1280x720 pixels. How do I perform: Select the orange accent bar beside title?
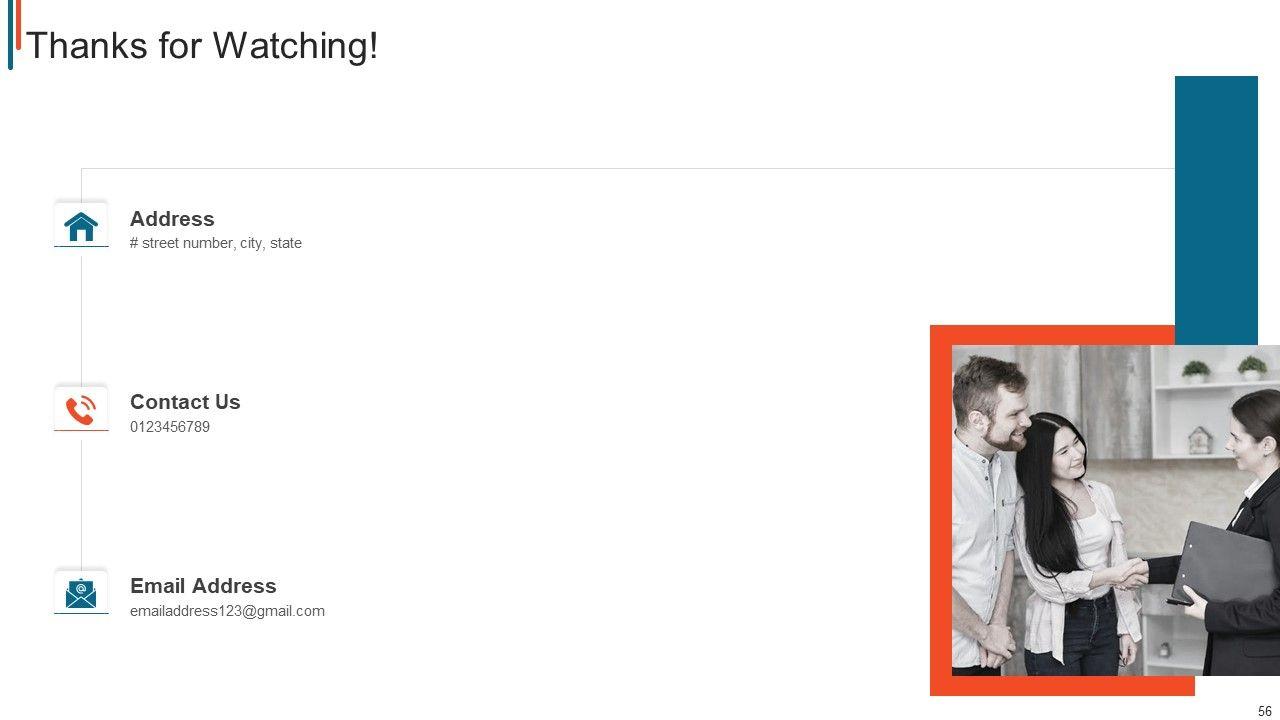(x=18, y=25)
